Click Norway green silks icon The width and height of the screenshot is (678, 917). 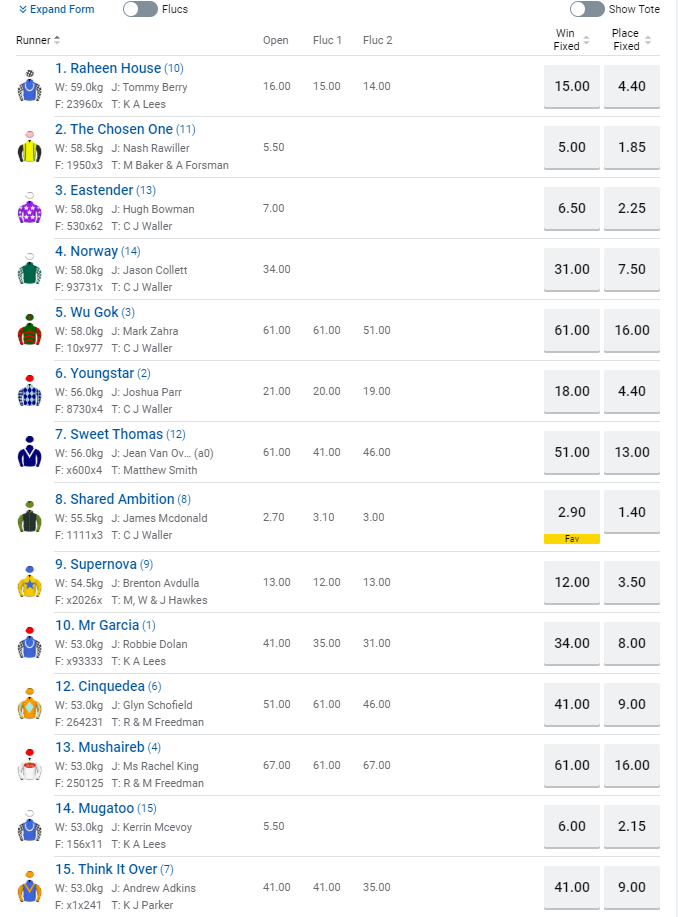[x=29, y=269]
